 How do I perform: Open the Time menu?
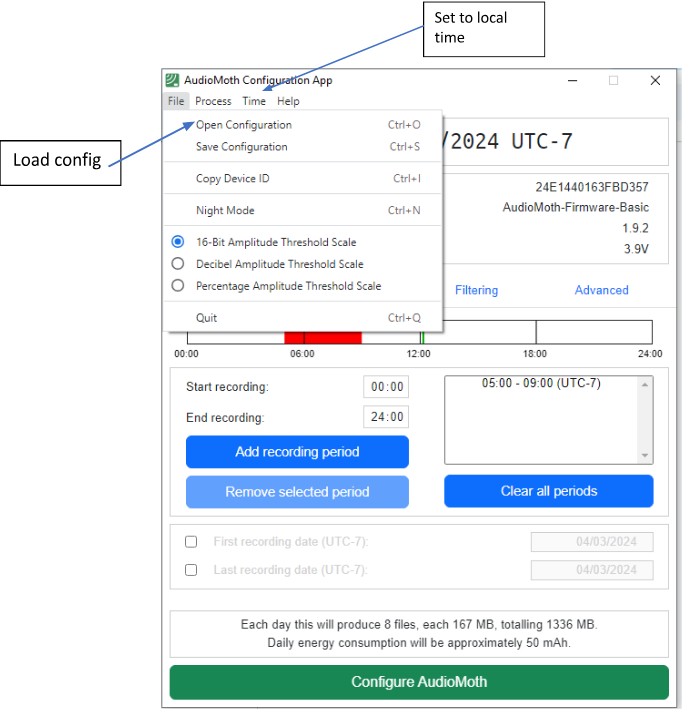(x=254, y=101)
